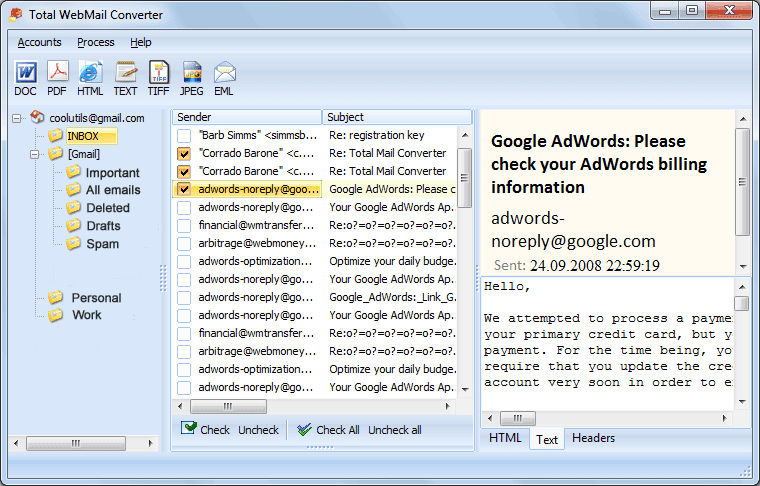Uncheck the first Corrado Barone email
760x486 pixels.
(x=184, y=154)
